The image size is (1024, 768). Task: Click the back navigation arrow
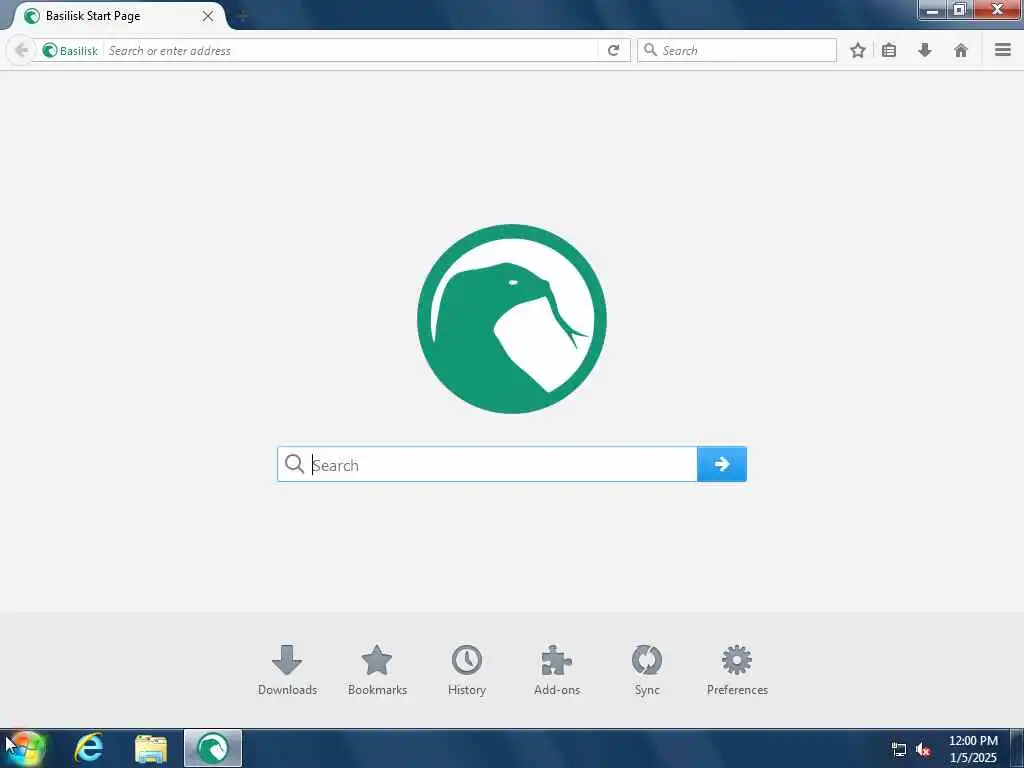(21, 50)
